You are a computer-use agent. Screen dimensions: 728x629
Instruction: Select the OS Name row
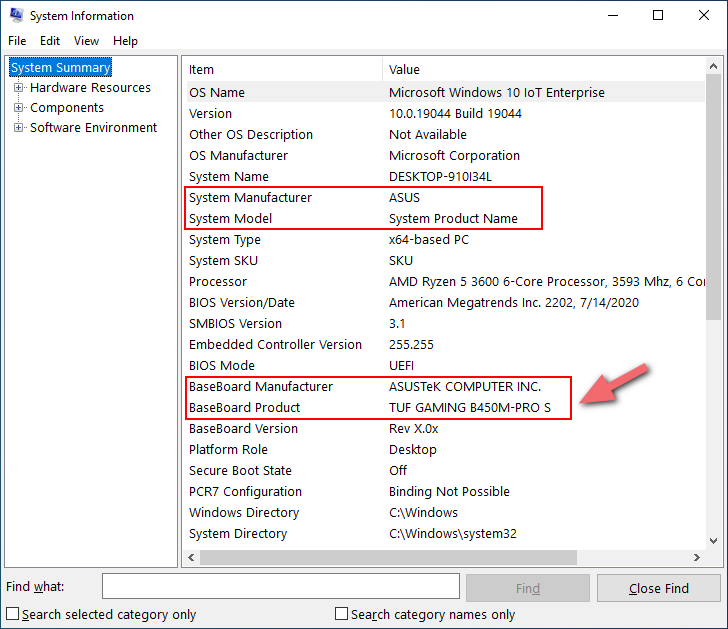[446, 92]
